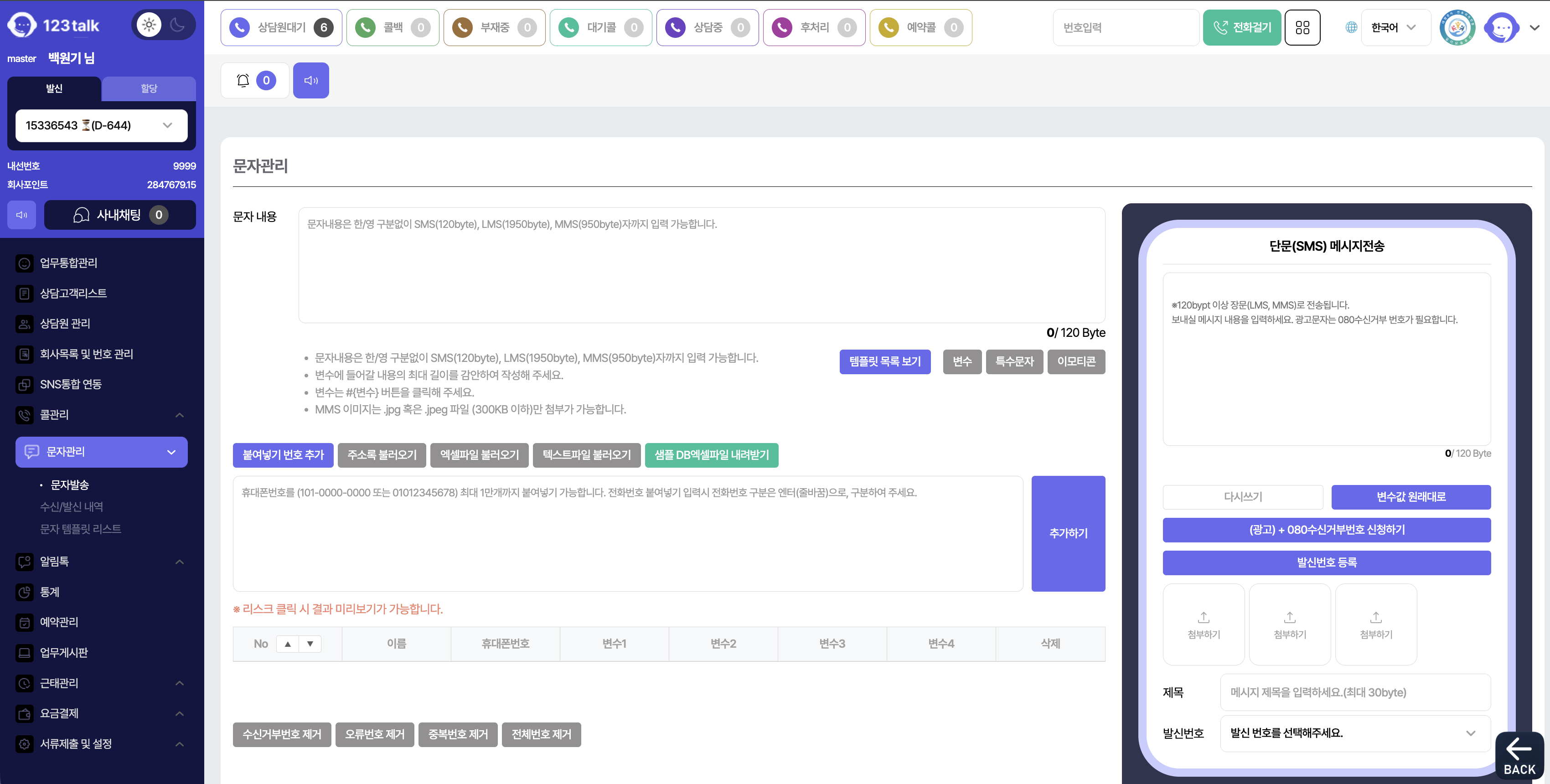Sort No column ascending arrow
The width and height of the screenshot is (1550, 784).
288,644
